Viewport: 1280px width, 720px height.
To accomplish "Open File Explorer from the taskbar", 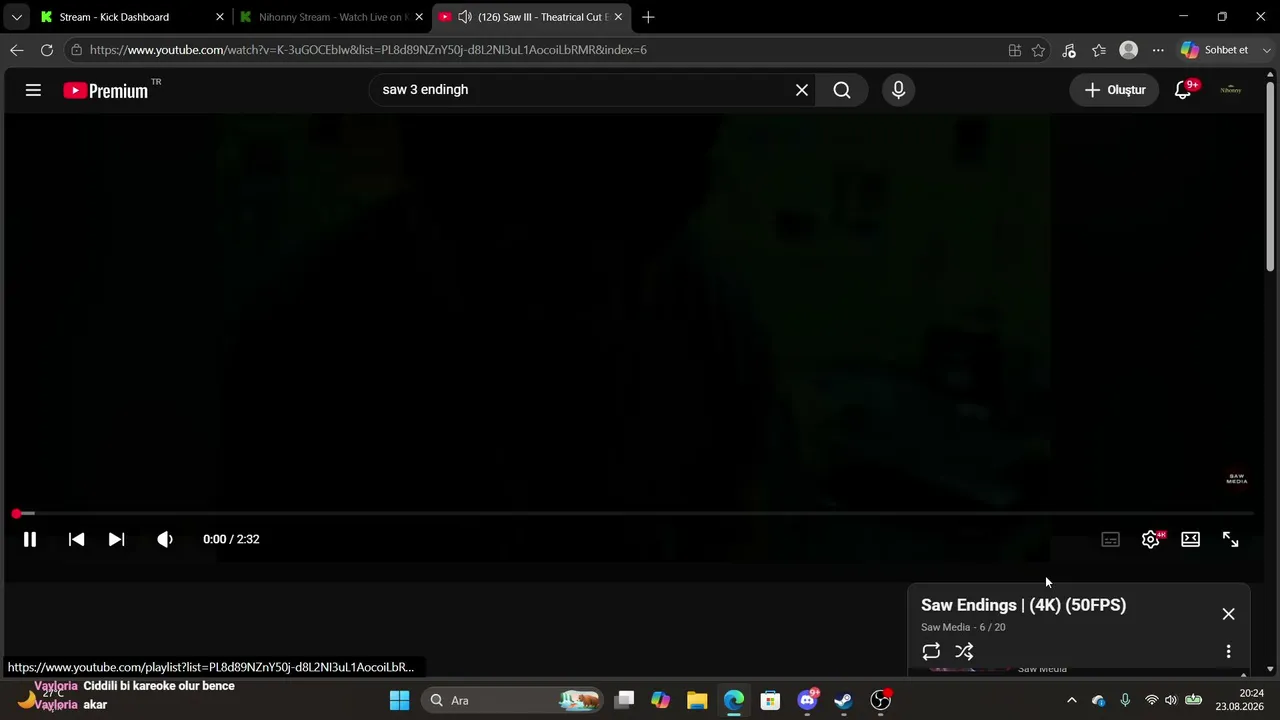I will pyautogui.click(x=697, y=700).
